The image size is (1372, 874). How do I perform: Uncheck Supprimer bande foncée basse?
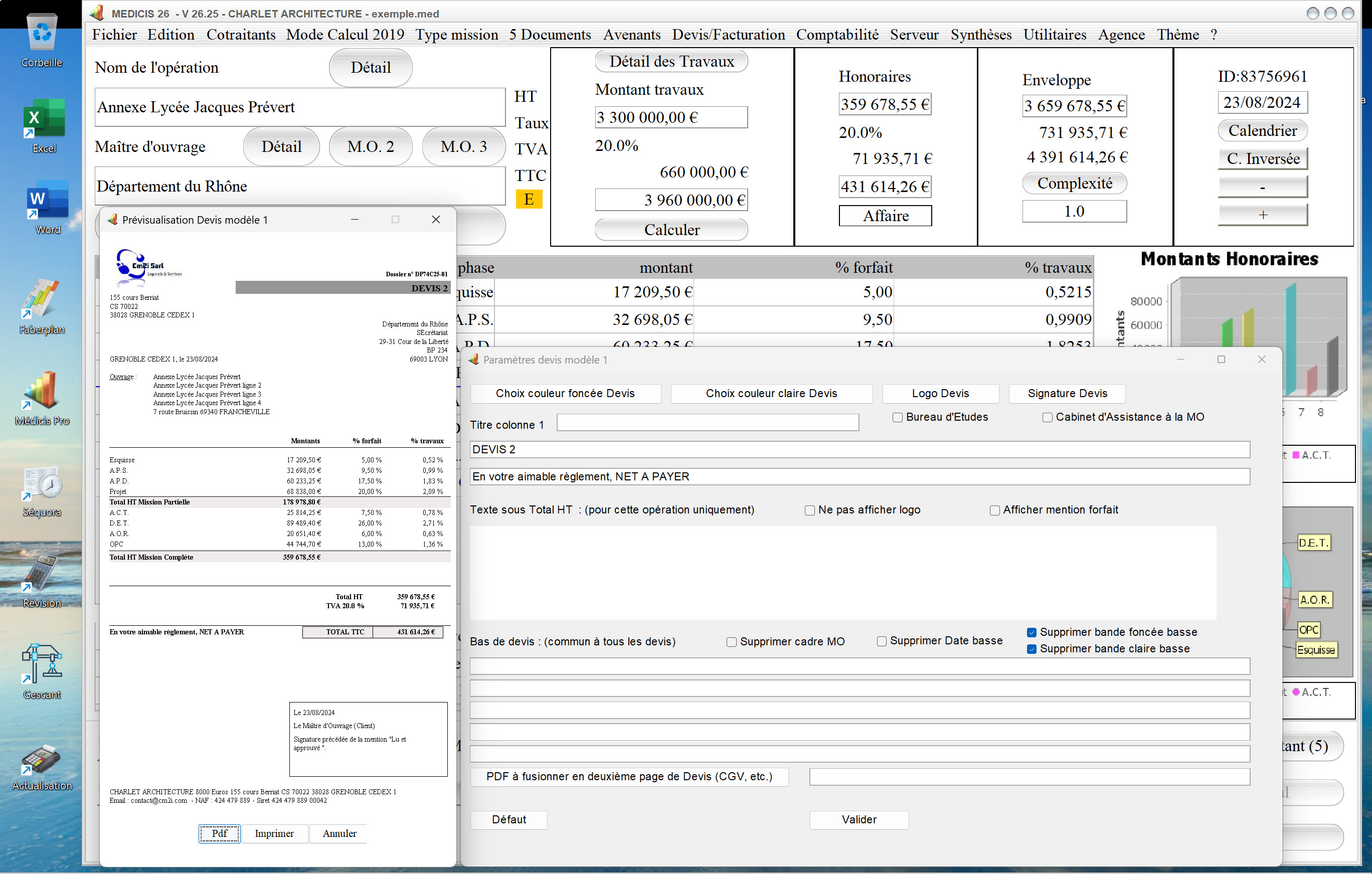1032,632
